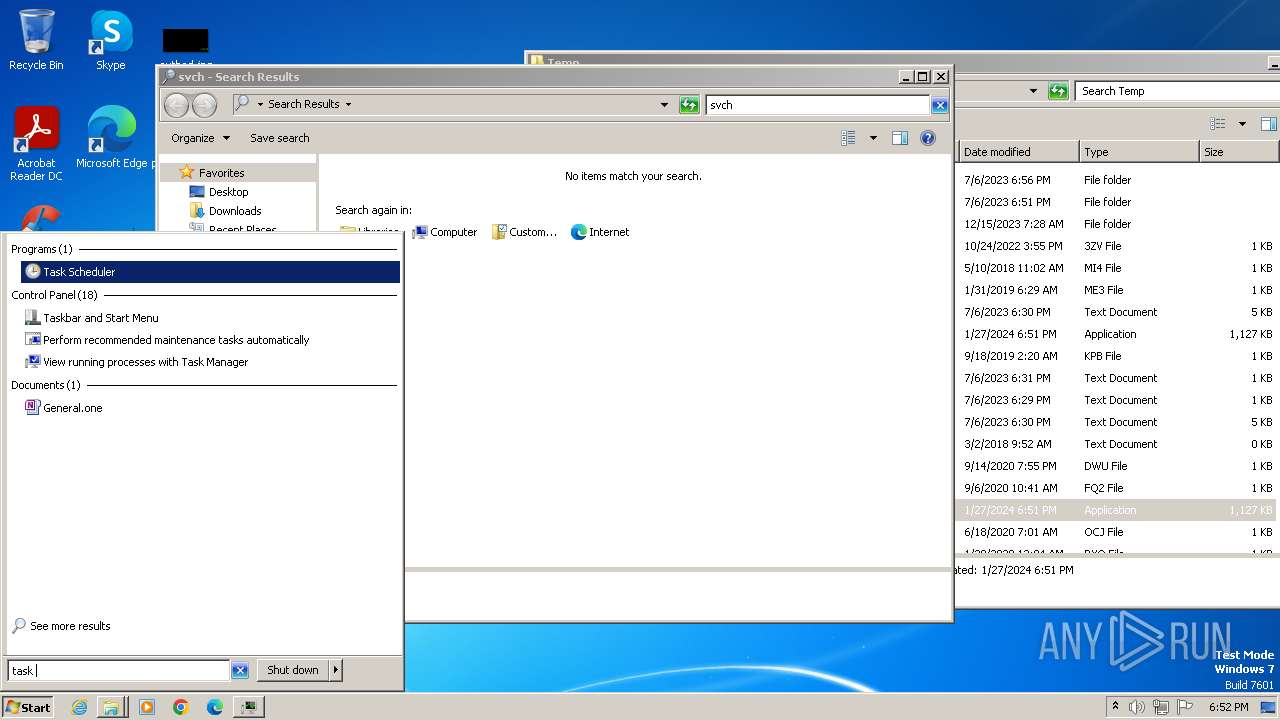
Task: Select the FQ2 File row in Temp
Action: (1117, 488)
